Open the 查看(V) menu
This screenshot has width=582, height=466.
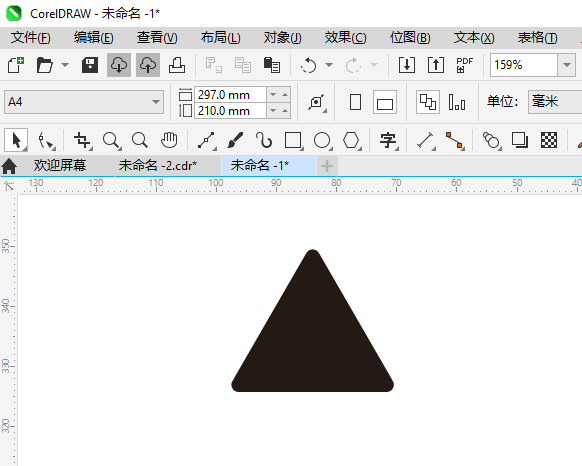click(x=157, y=38)
